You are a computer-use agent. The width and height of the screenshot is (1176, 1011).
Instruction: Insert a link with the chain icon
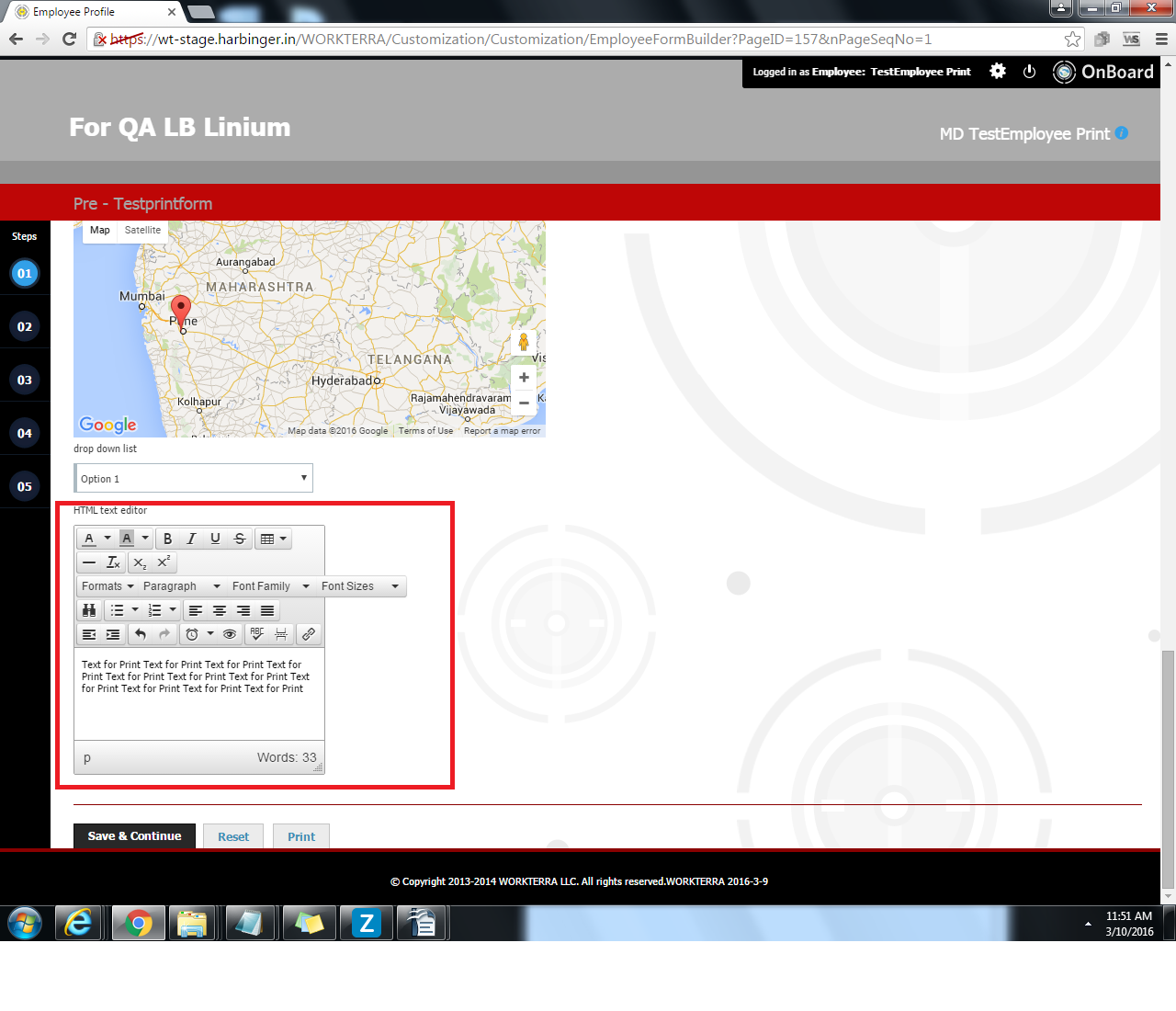point(309,634)
